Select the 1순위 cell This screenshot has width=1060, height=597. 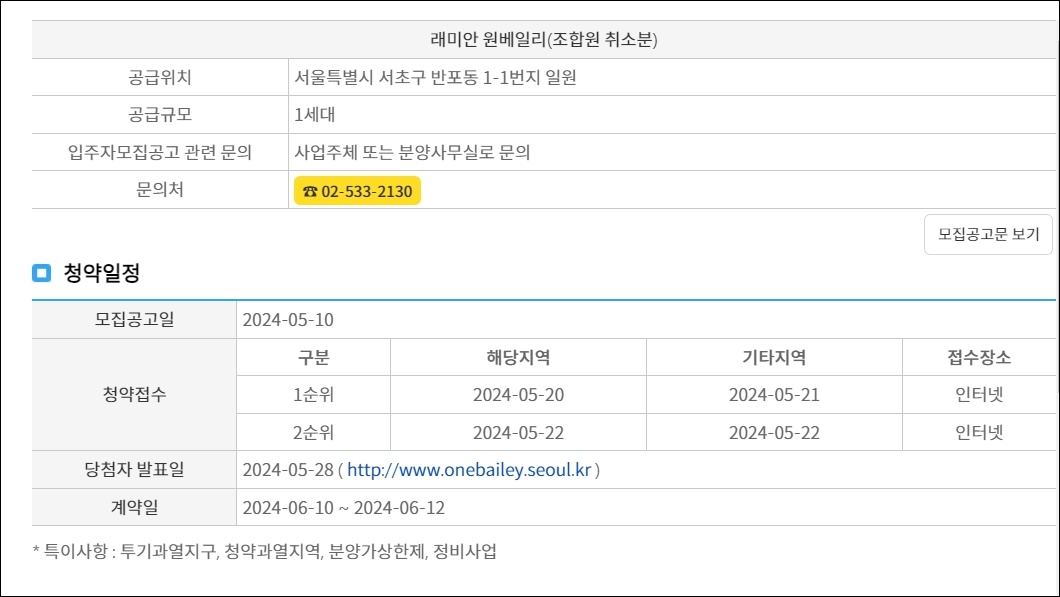pos(314,395)
